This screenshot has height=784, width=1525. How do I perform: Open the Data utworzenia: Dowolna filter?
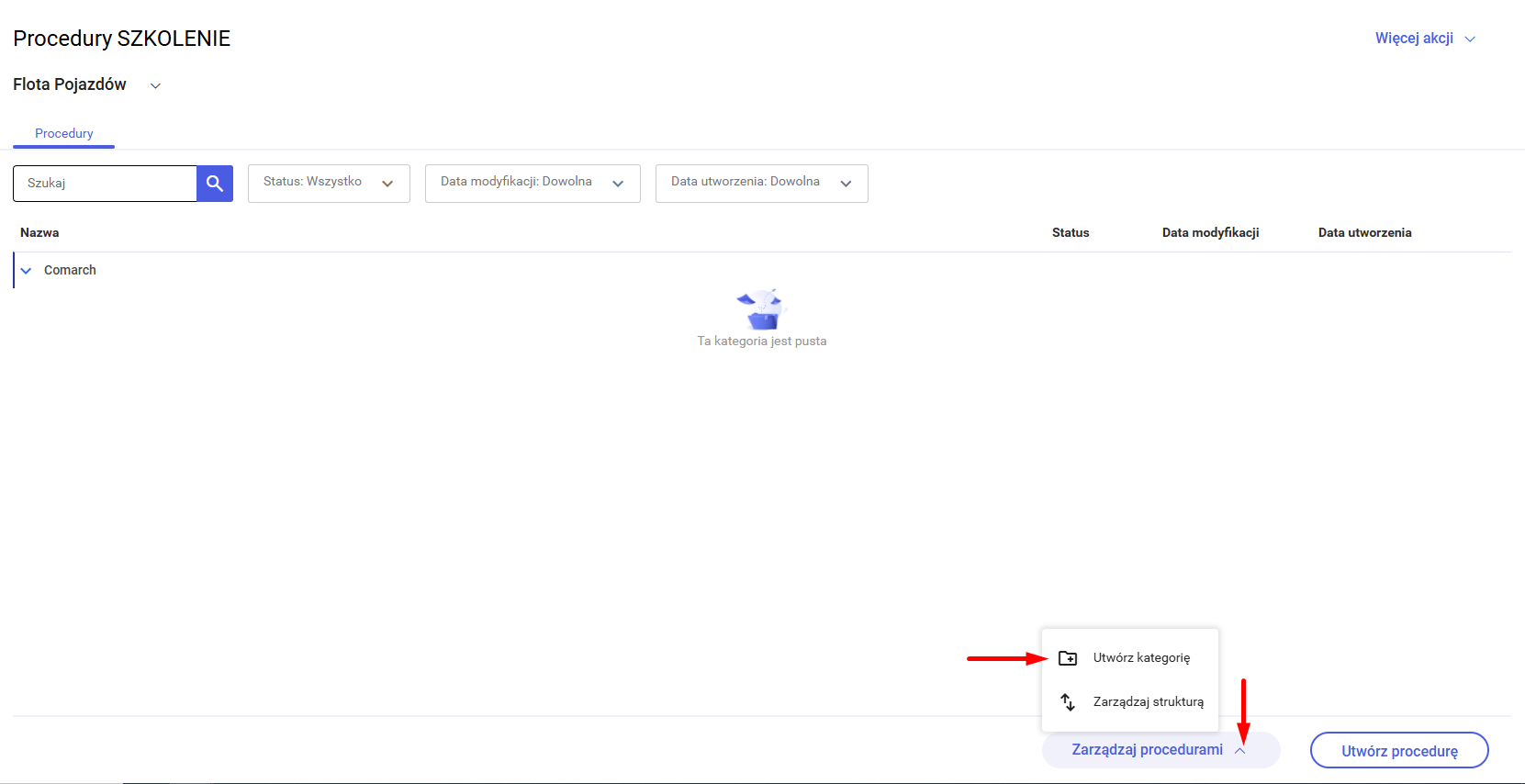coord(762,184)
